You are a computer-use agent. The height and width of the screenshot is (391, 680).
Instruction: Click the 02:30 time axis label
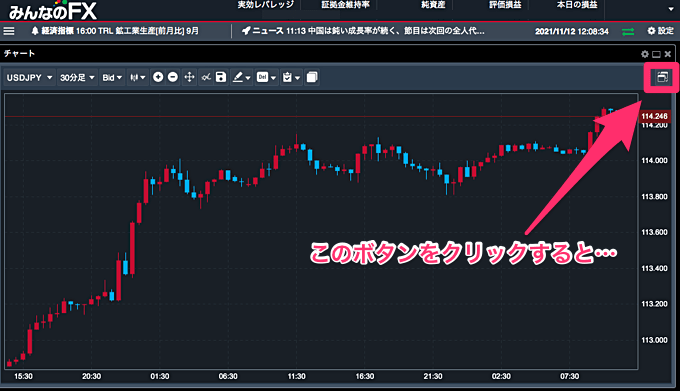coord(501,376)
